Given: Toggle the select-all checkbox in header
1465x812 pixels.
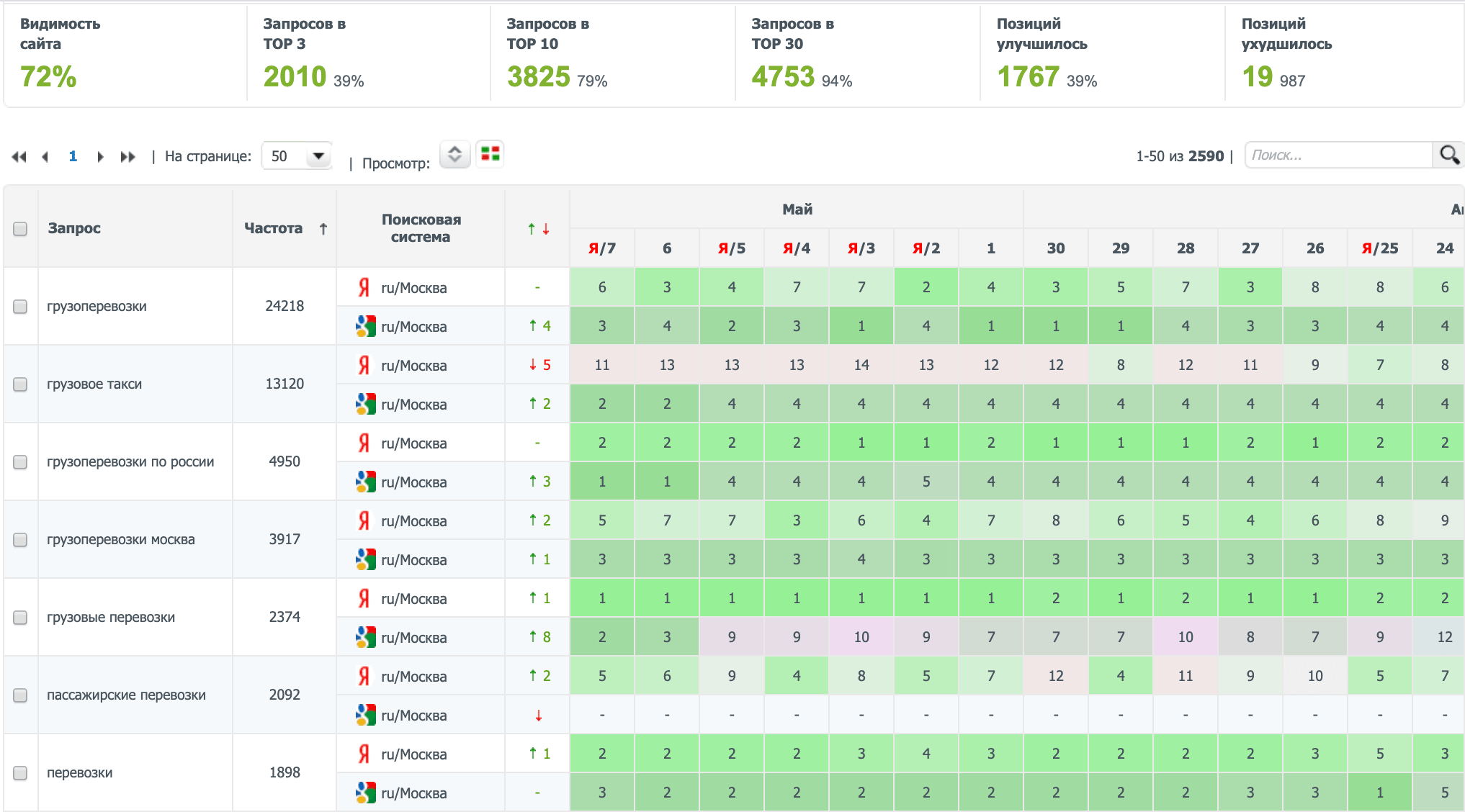Looking at the screenshot, I should pyautogui.click(x=20, y=229).
